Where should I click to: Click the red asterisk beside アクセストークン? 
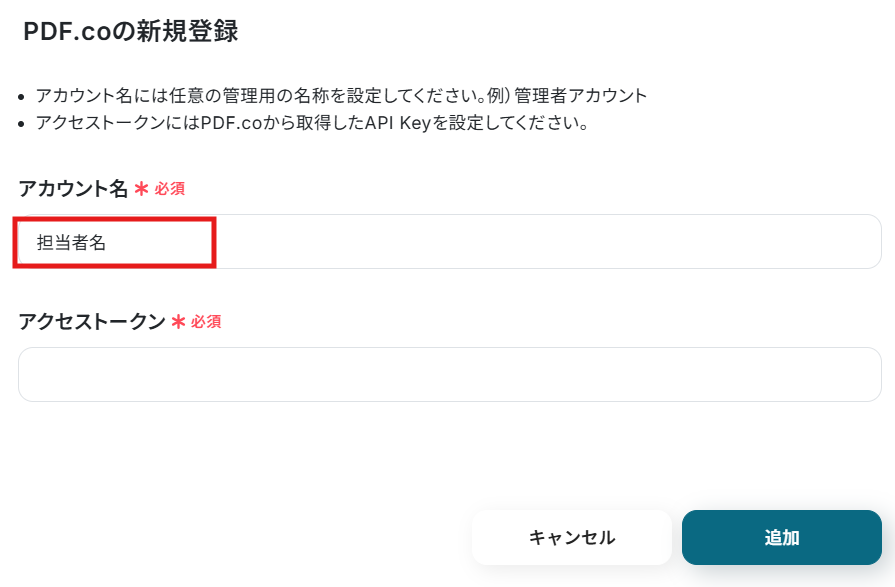[179, 322]
